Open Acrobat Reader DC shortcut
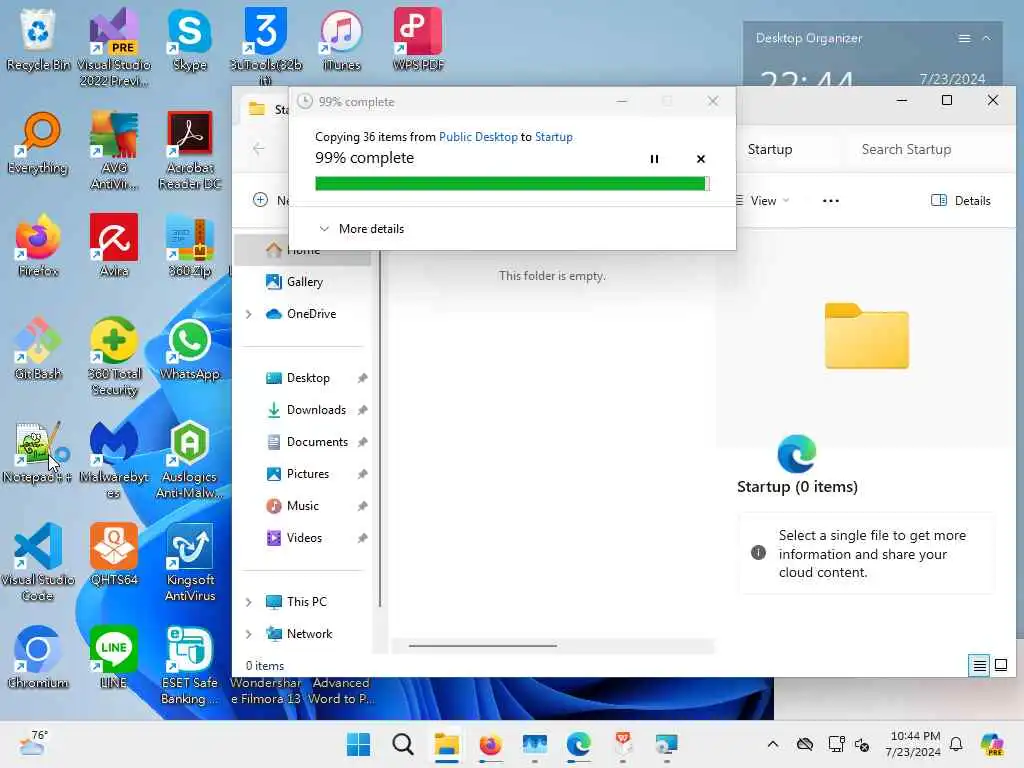Viewport: 1024px width, 768px height. 189,152
